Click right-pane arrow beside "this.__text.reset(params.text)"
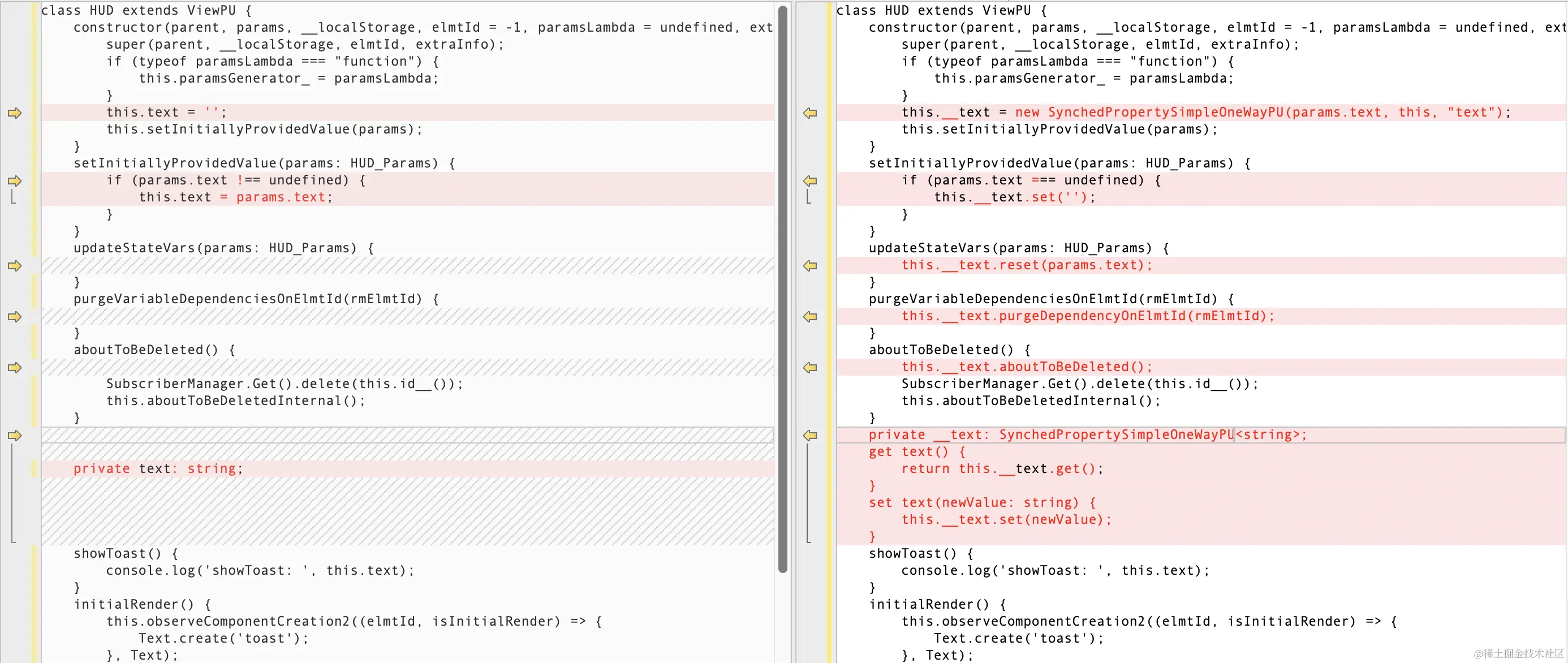 click(810, 265)
